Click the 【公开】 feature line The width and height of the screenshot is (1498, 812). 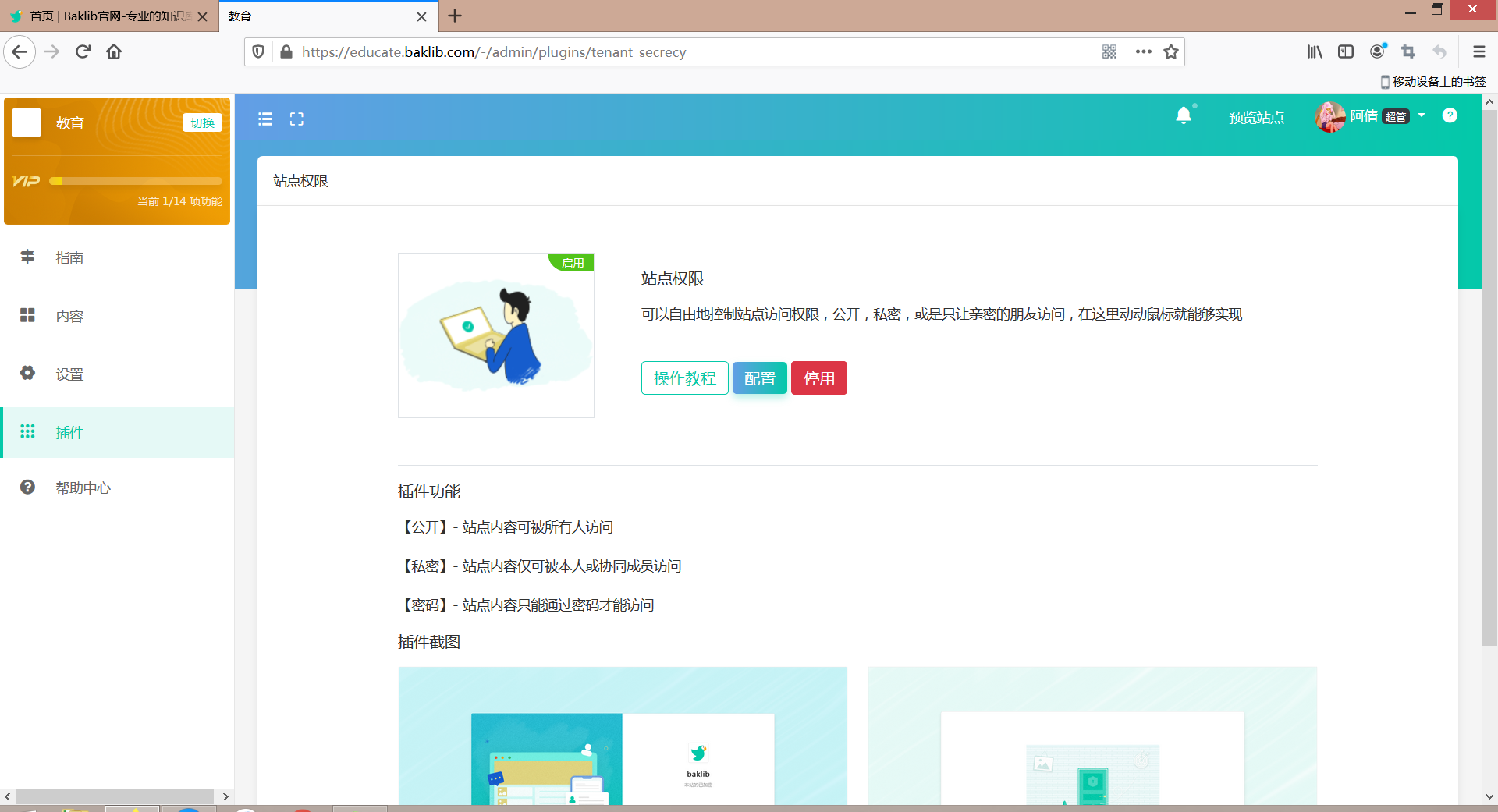[506, 527]
